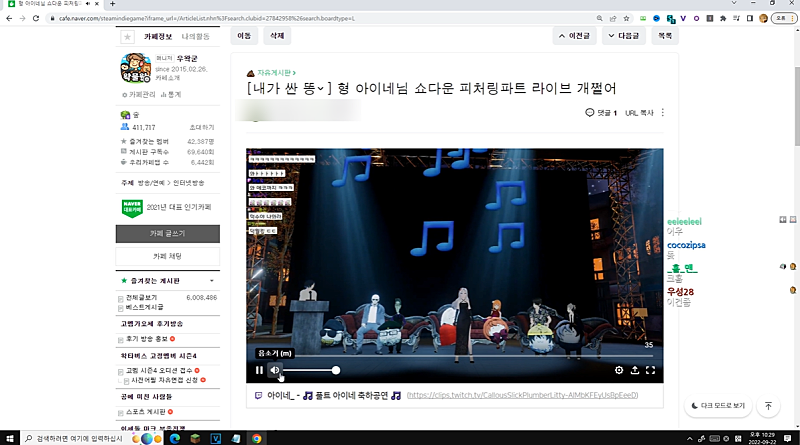Screen dimensions: 800x445
Task: Reload the page with the browser refresh icon
Action: point(36,18)
